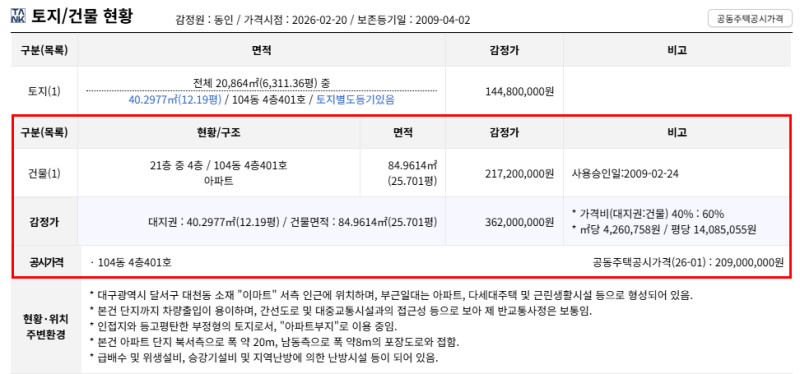Select the line about 폭 약 20m 포장도로
The width and height of the screenshot is (800, 374).
pyautogui.click(x=274, y=341)
